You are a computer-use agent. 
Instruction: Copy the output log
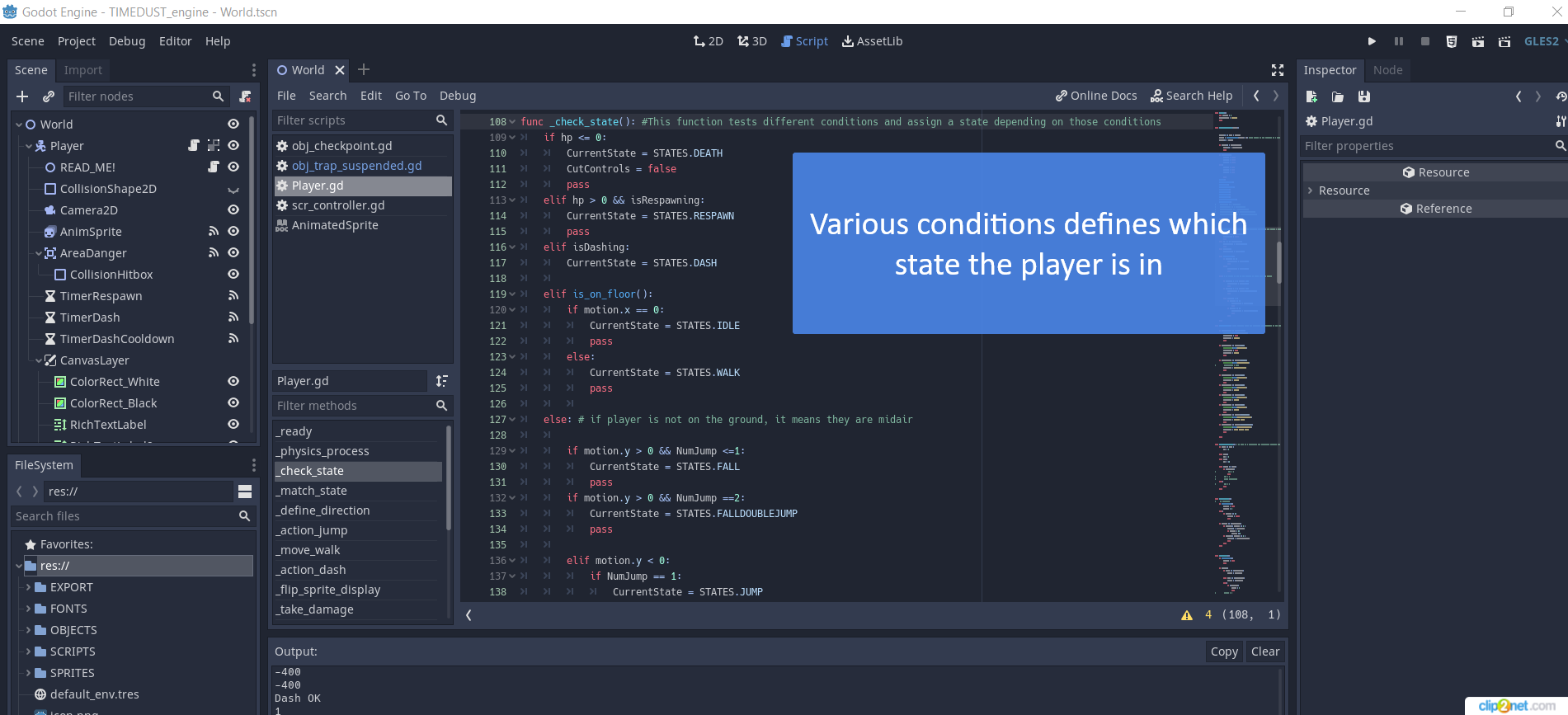pos(1224,651)
